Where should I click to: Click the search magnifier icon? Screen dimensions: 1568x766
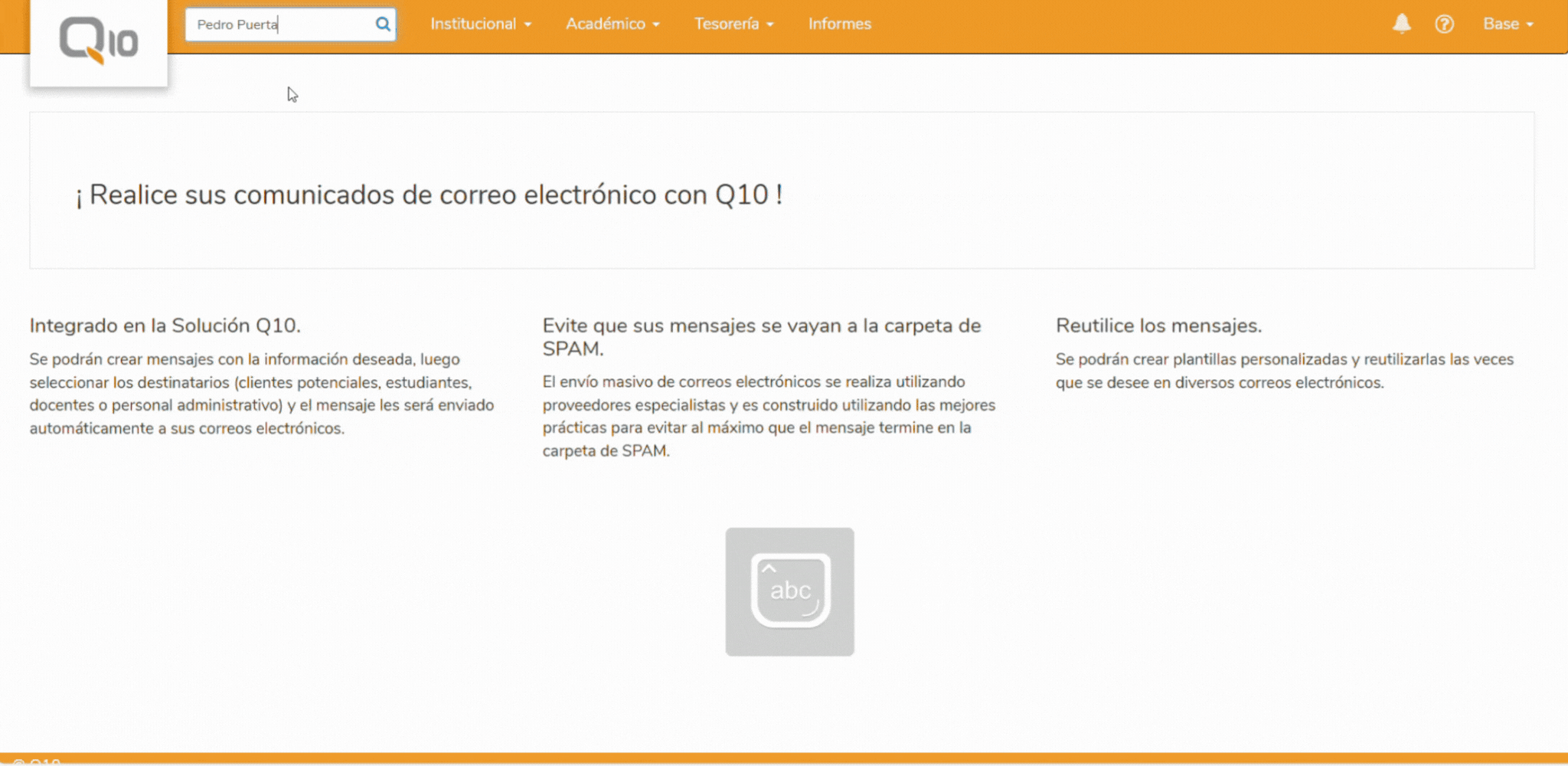point(382,24)
